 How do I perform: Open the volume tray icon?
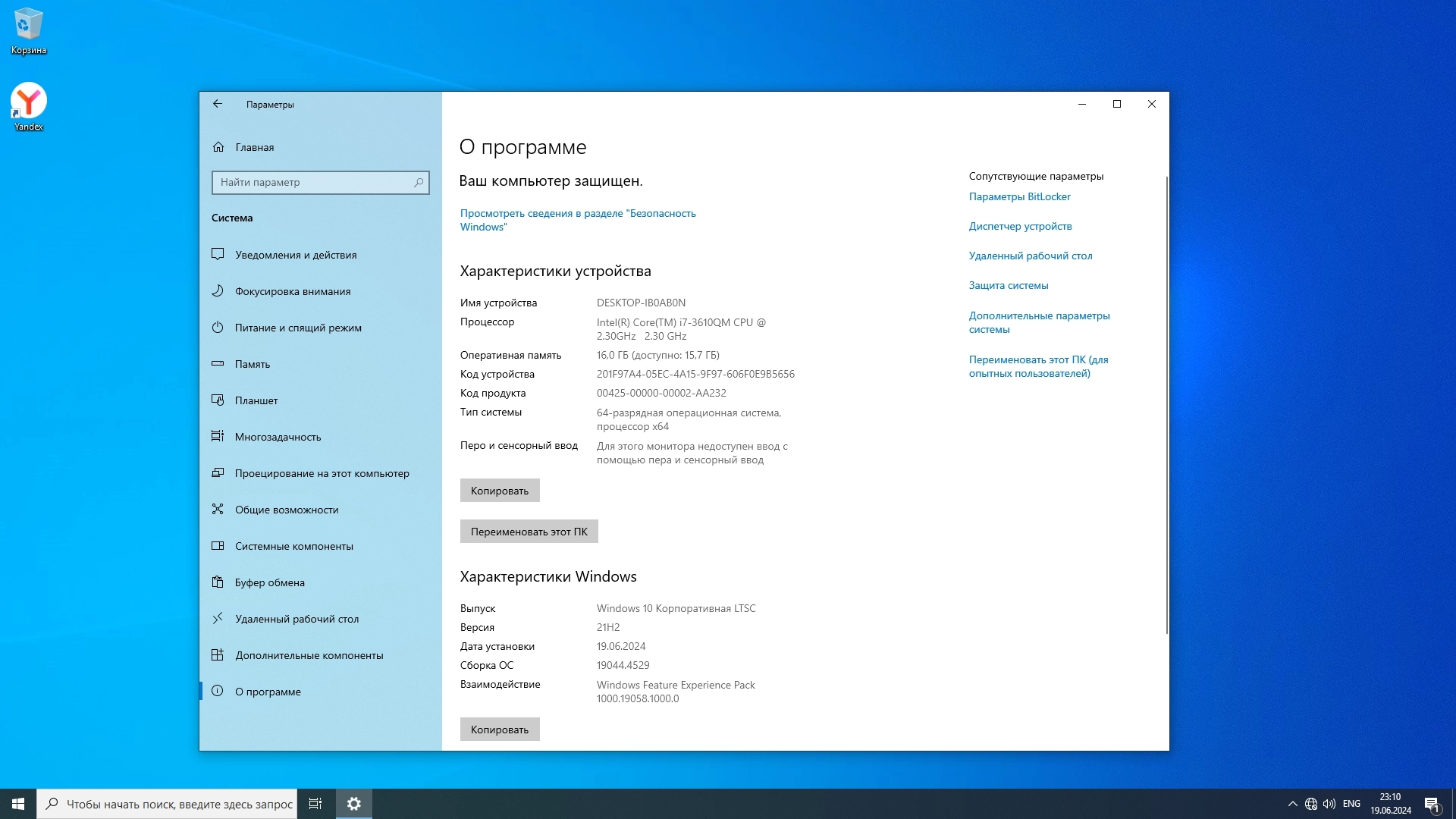[1329, 804]
